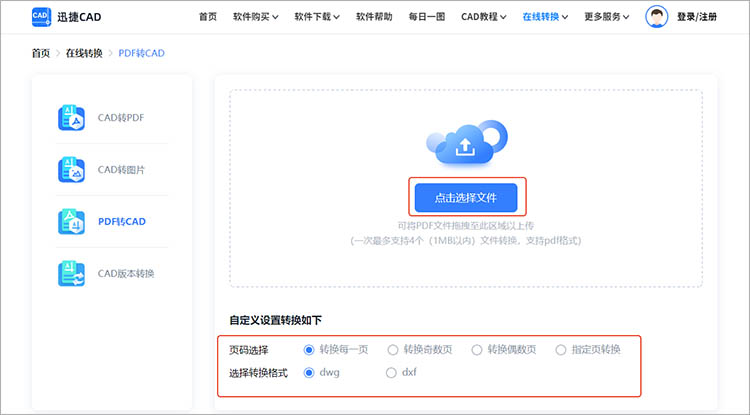Open 每日一图 in top navigation

point(427,17)
